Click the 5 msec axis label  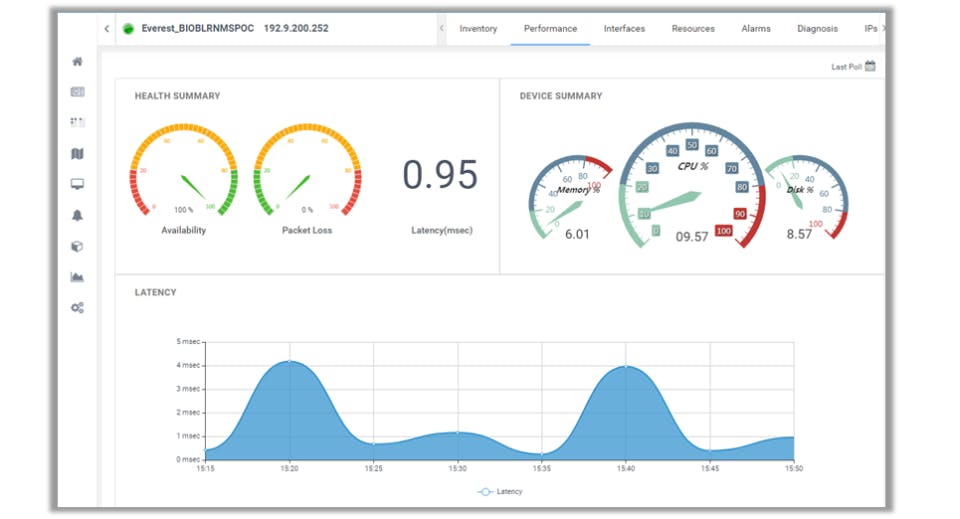(188, 342)
